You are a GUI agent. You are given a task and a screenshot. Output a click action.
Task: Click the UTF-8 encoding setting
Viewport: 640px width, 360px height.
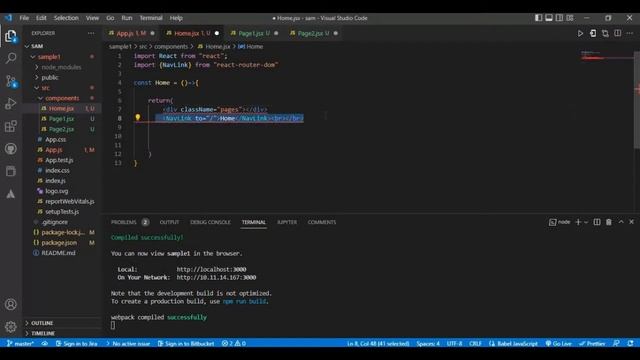pyautogui.click(x=454, y=343)
